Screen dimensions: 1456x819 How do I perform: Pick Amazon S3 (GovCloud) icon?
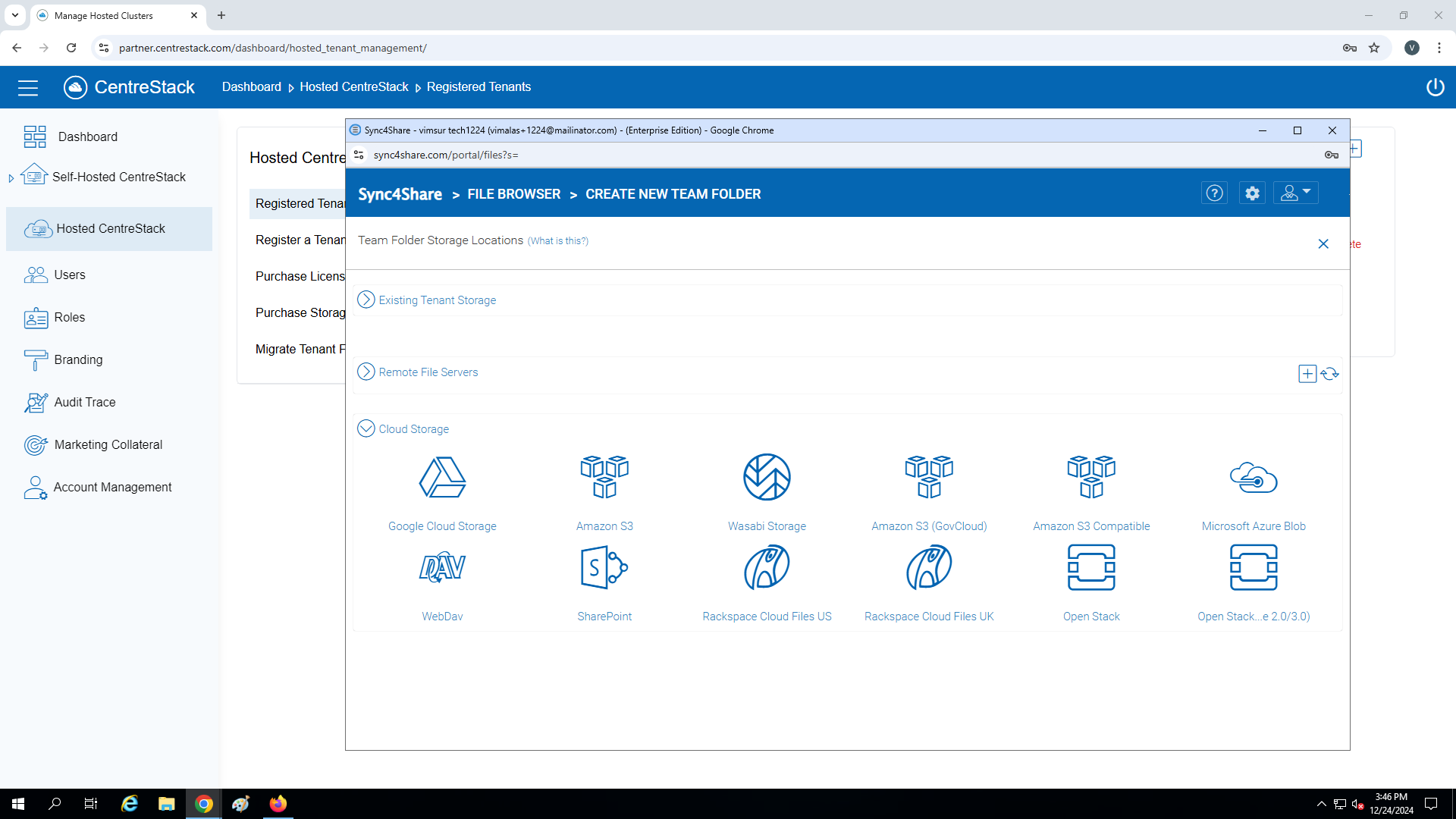pos(929,477)
